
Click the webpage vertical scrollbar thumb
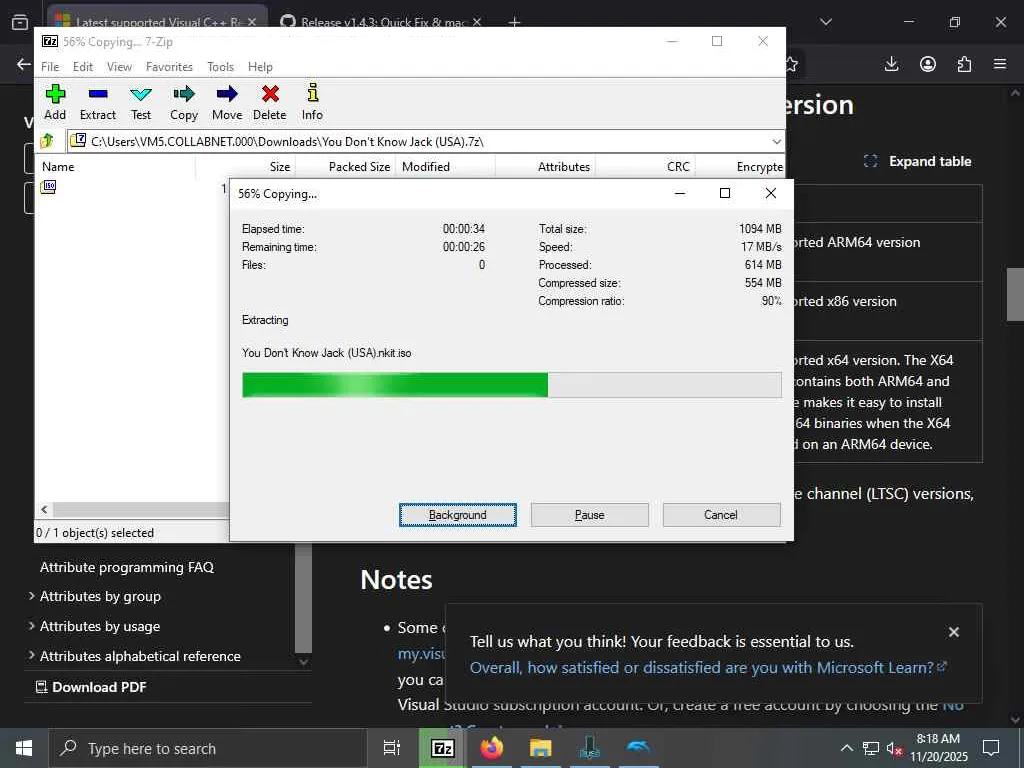pyautogui.click(x=1015, y=294)
